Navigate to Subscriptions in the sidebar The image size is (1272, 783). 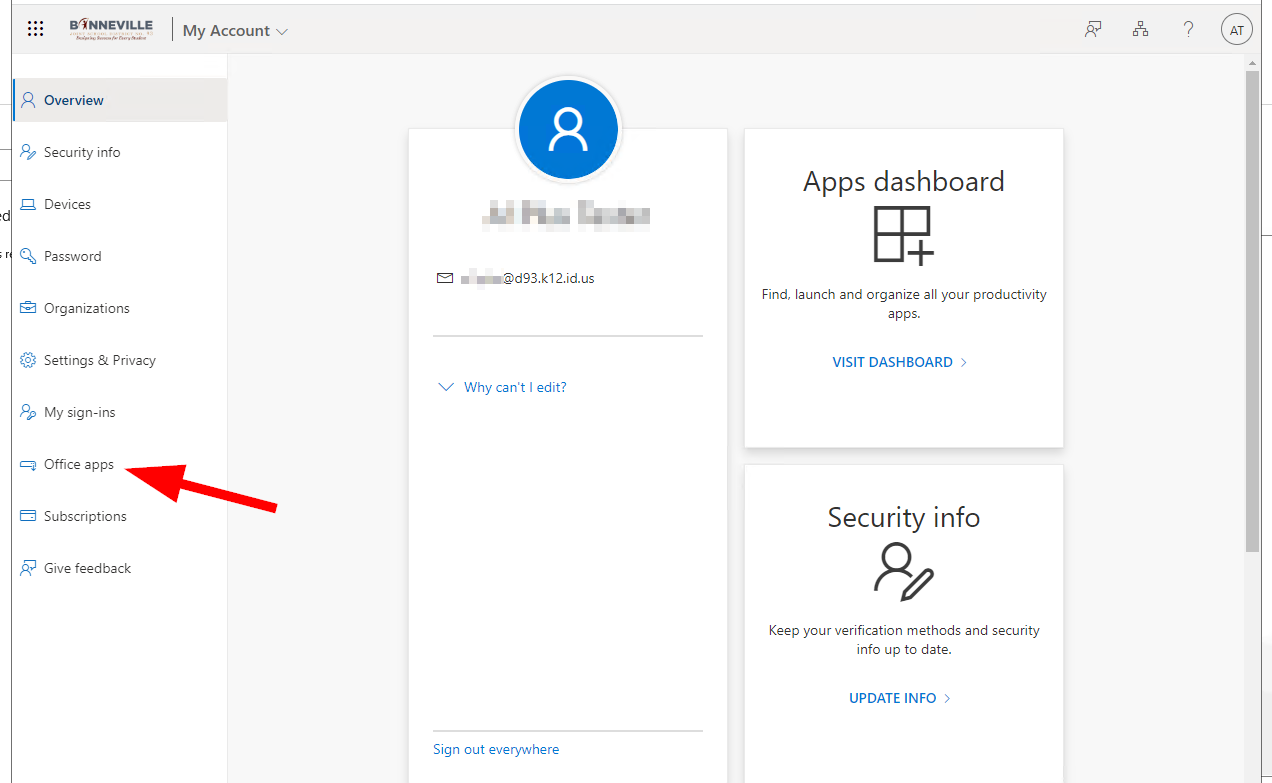84,515
